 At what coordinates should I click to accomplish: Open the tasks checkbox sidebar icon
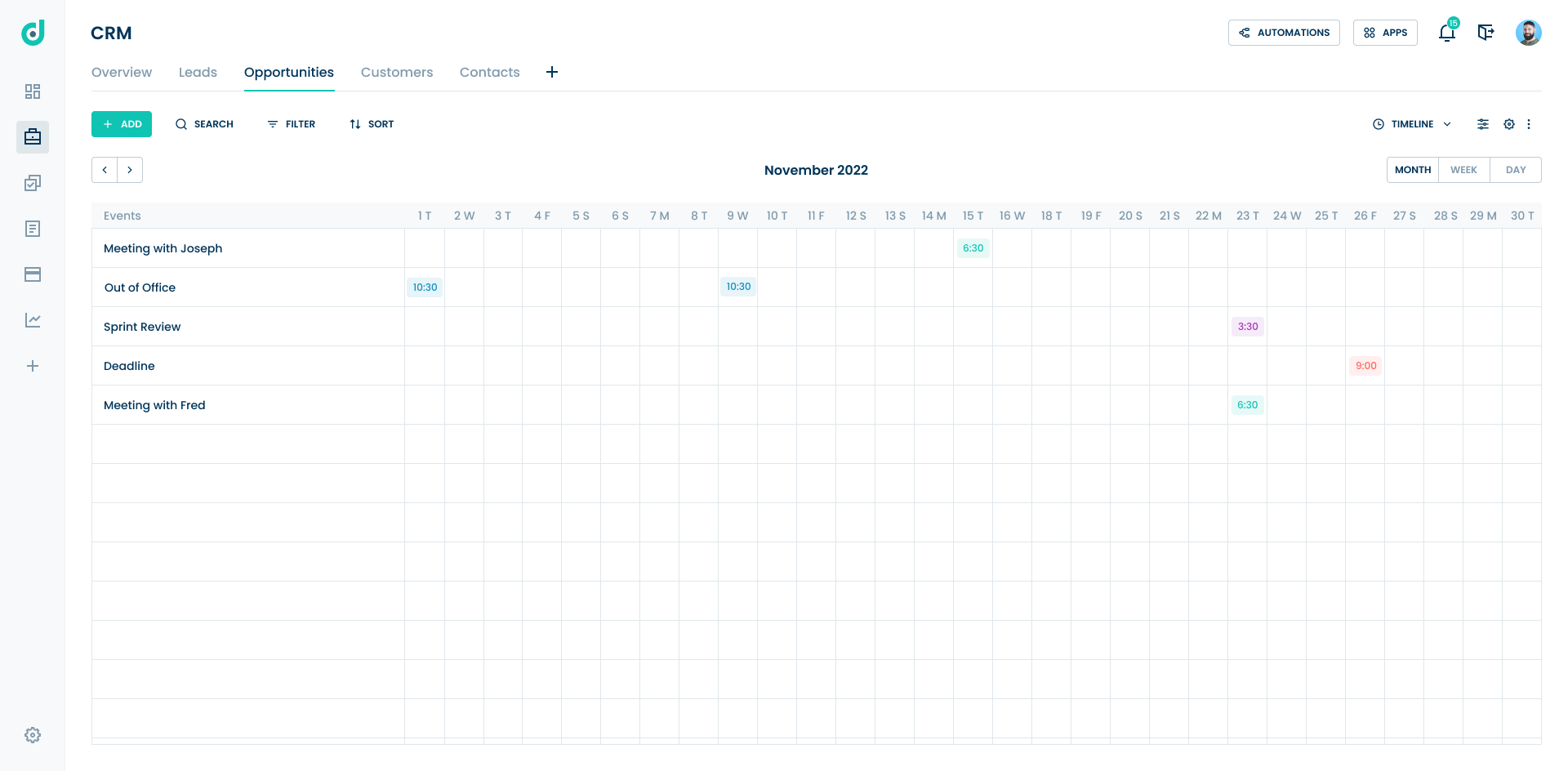[33, 183]
